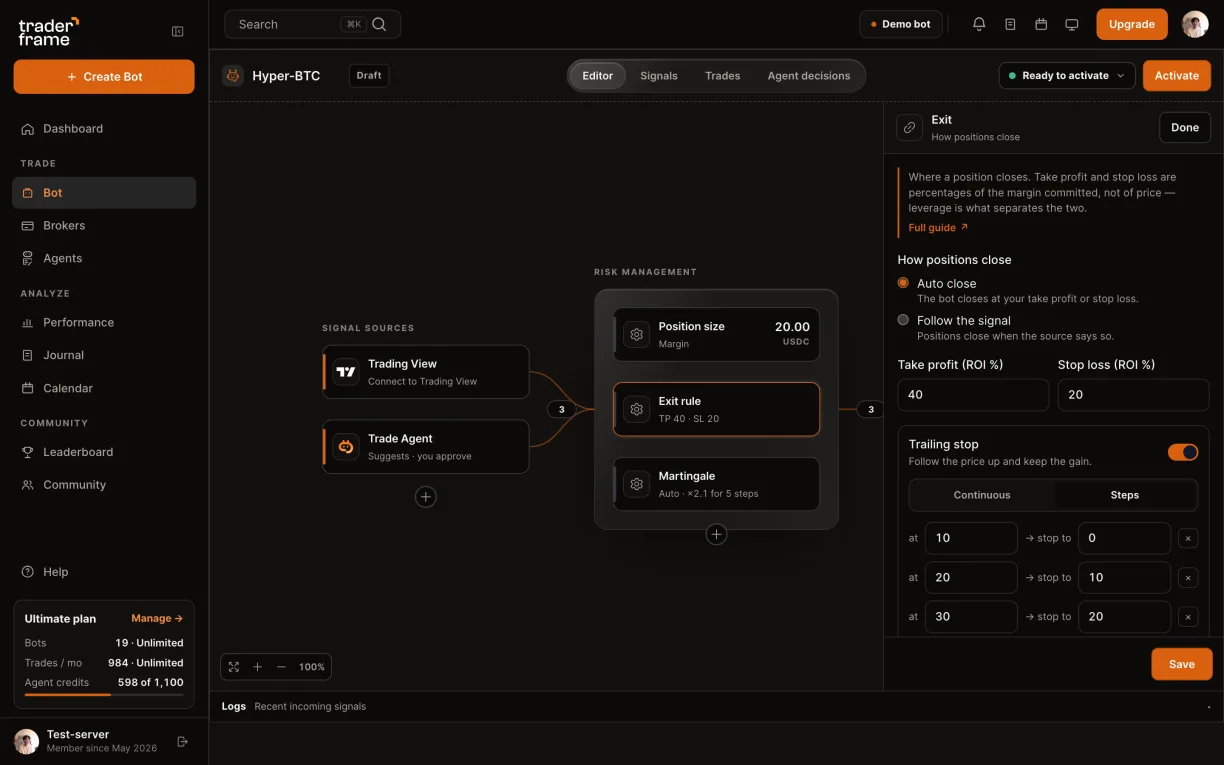The height and width of the screenshot is (765, 1224).
Task: Open Calendar in sidebar
Action: (104, 388)
